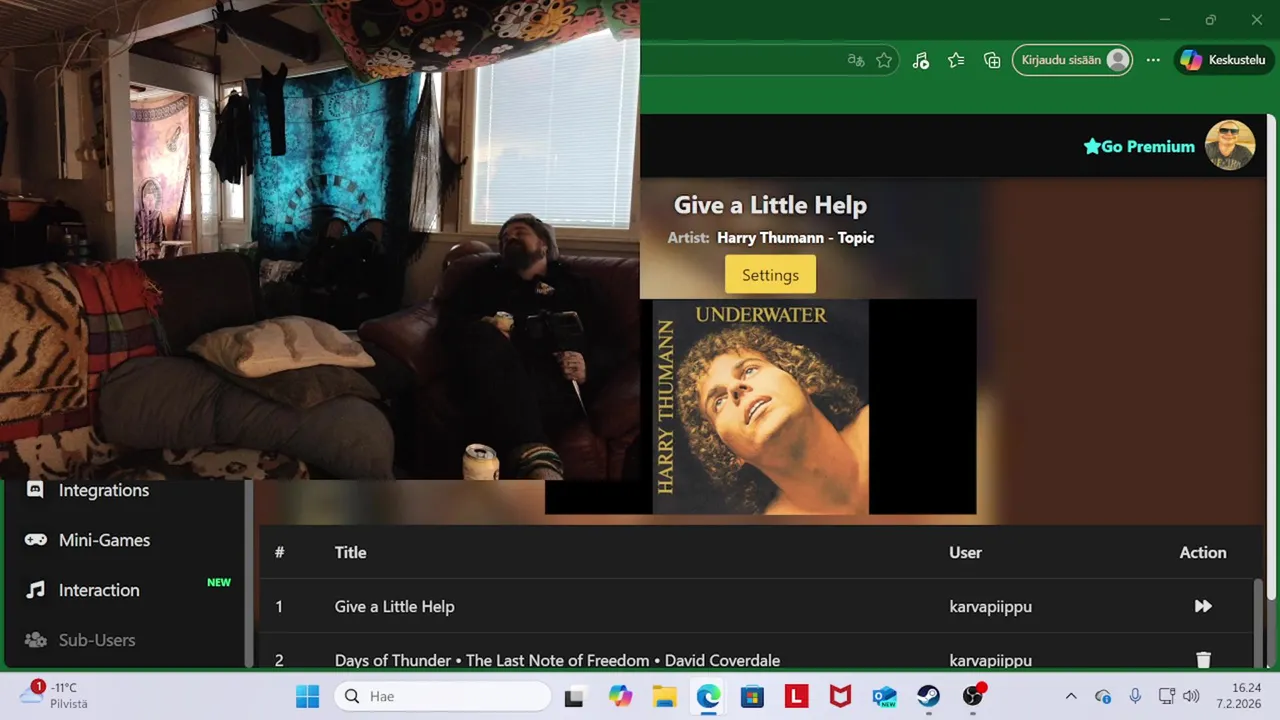Click the Title column header
Image resolution: width=1280 pixels, height=720 pixels.
[x=350, y=552]
